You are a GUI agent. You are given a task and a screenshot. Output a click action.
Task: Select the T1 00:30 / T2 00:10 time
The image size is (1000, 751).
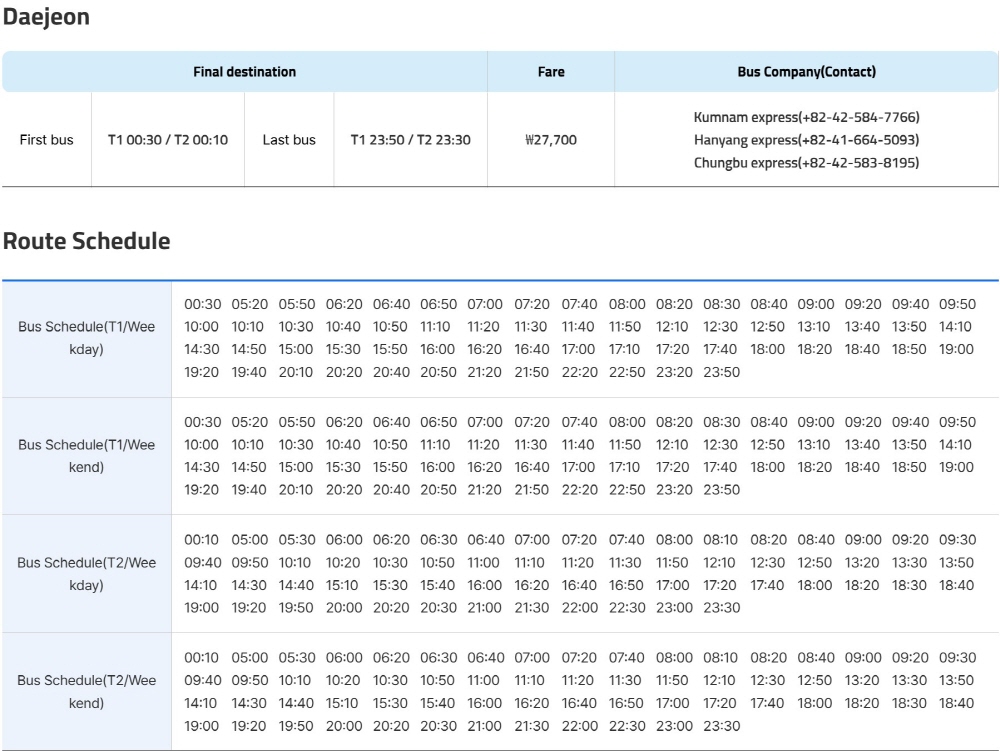(x=167, y=139)
